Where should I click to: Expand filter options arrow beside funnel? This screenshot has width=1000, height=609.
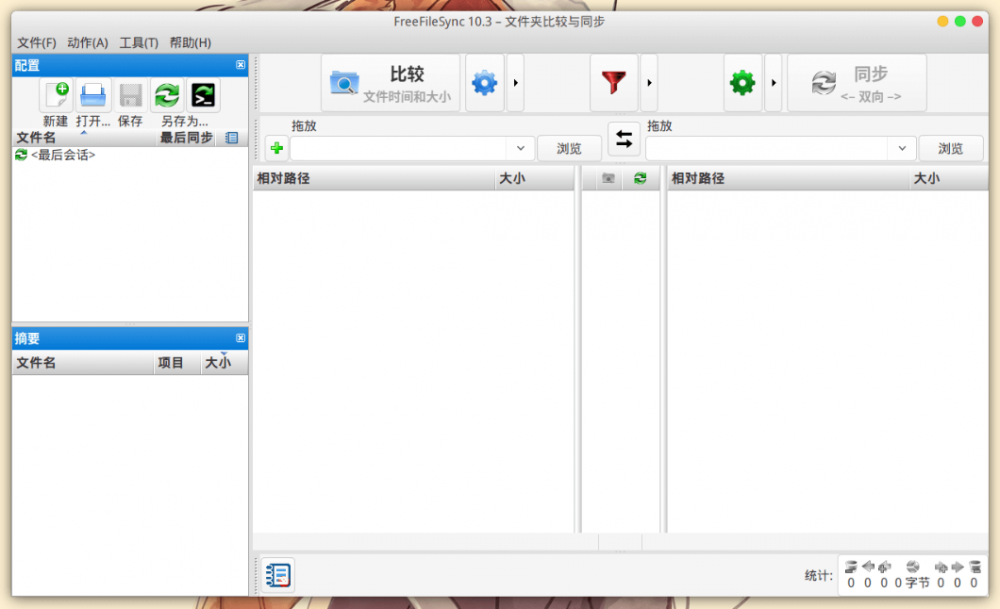point(649,83)
